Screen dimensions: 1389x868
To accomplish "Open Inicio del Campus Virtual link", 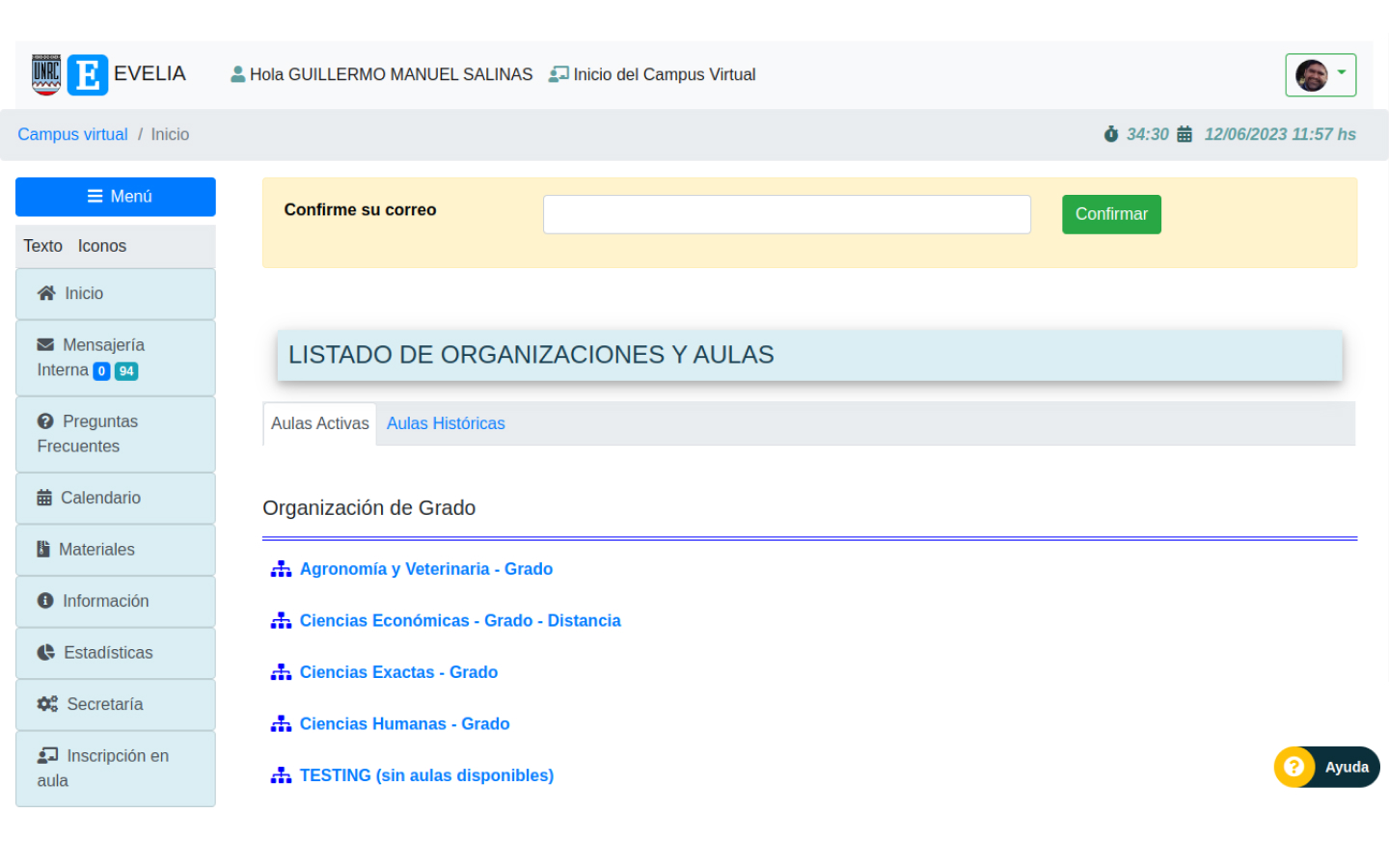I will click(664, 74).
